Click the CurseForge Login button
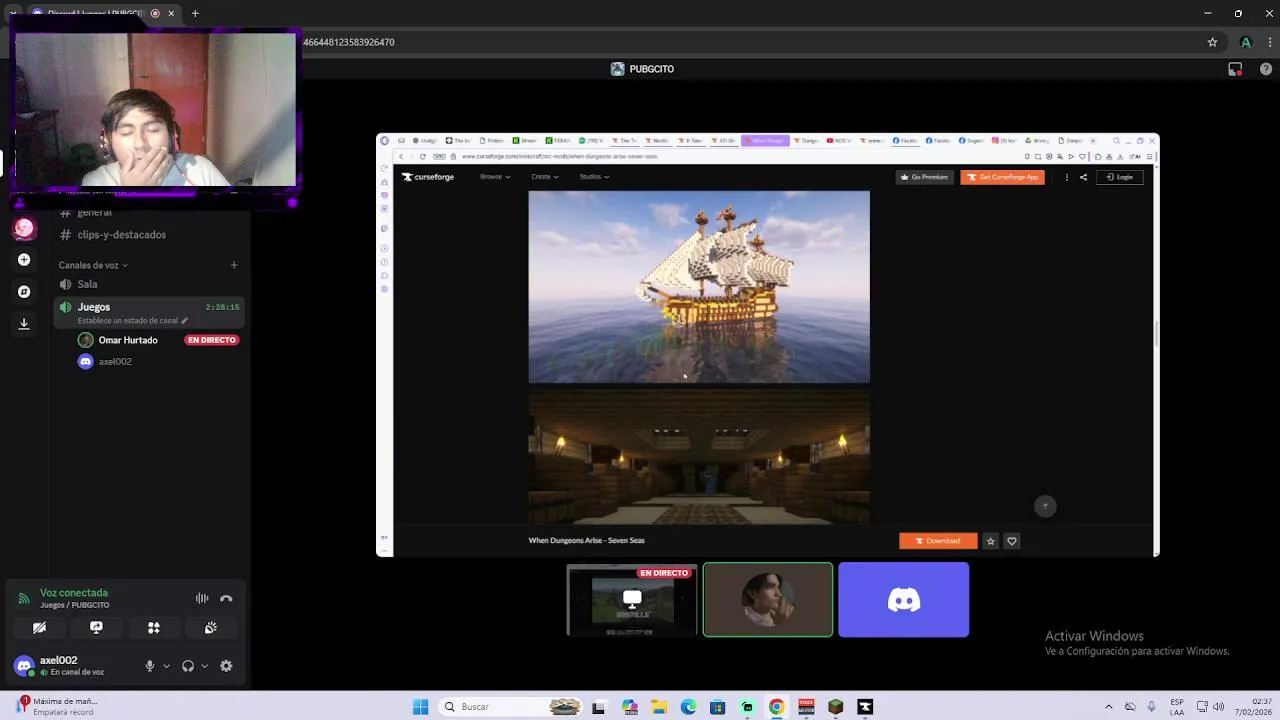Screen dimensions: 1280x720 (1120, 177)
